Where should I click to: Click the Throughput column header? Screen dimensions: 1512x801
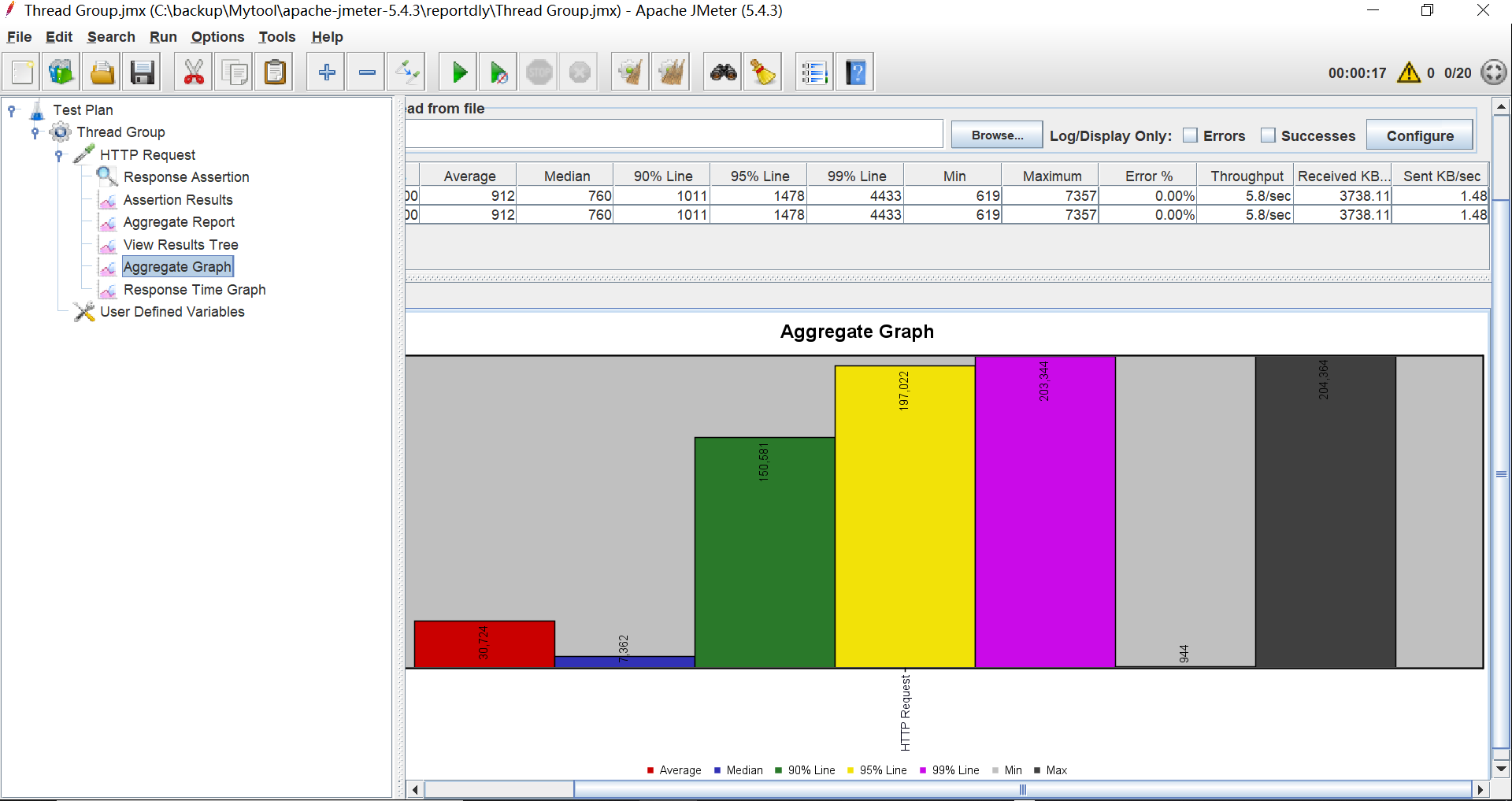coord(1247,176)
